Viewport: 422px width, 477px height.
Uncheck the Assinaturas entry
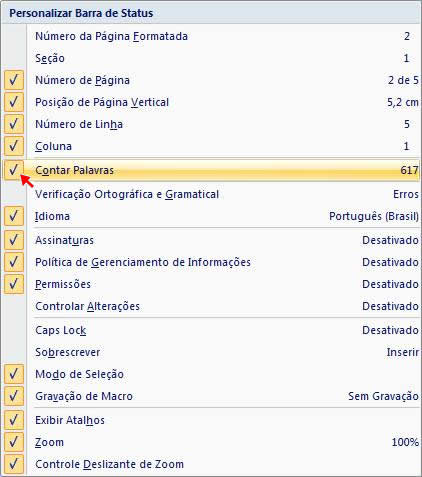click(211, 240)
